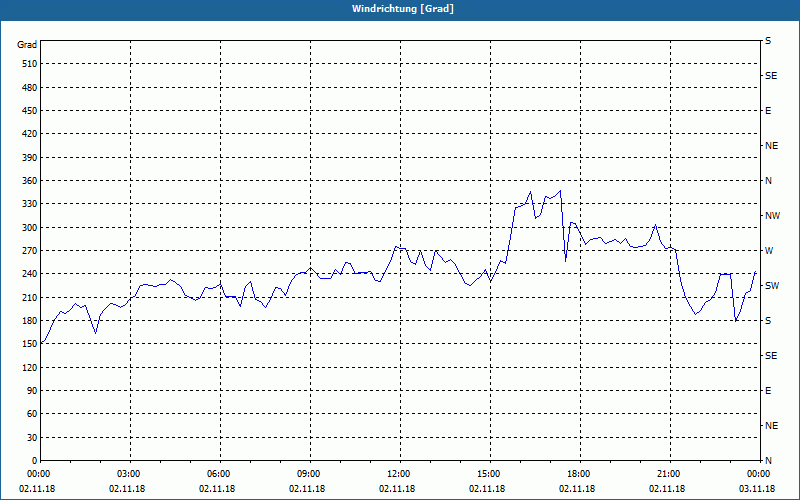Screen dimensions: 800x500
Task: Select the 15:00 time label
Action: point(490,474)
